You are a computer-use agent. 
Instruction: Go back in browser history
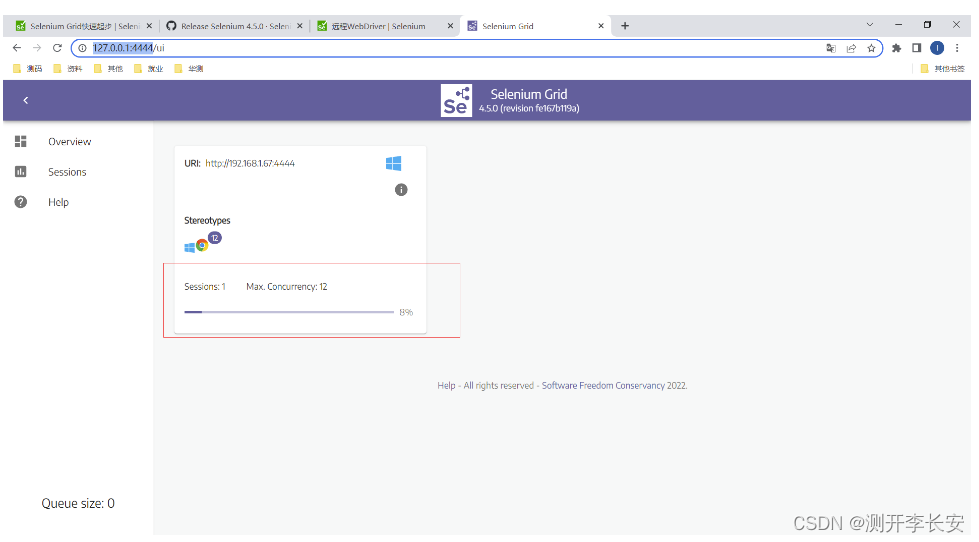point(17,48)
